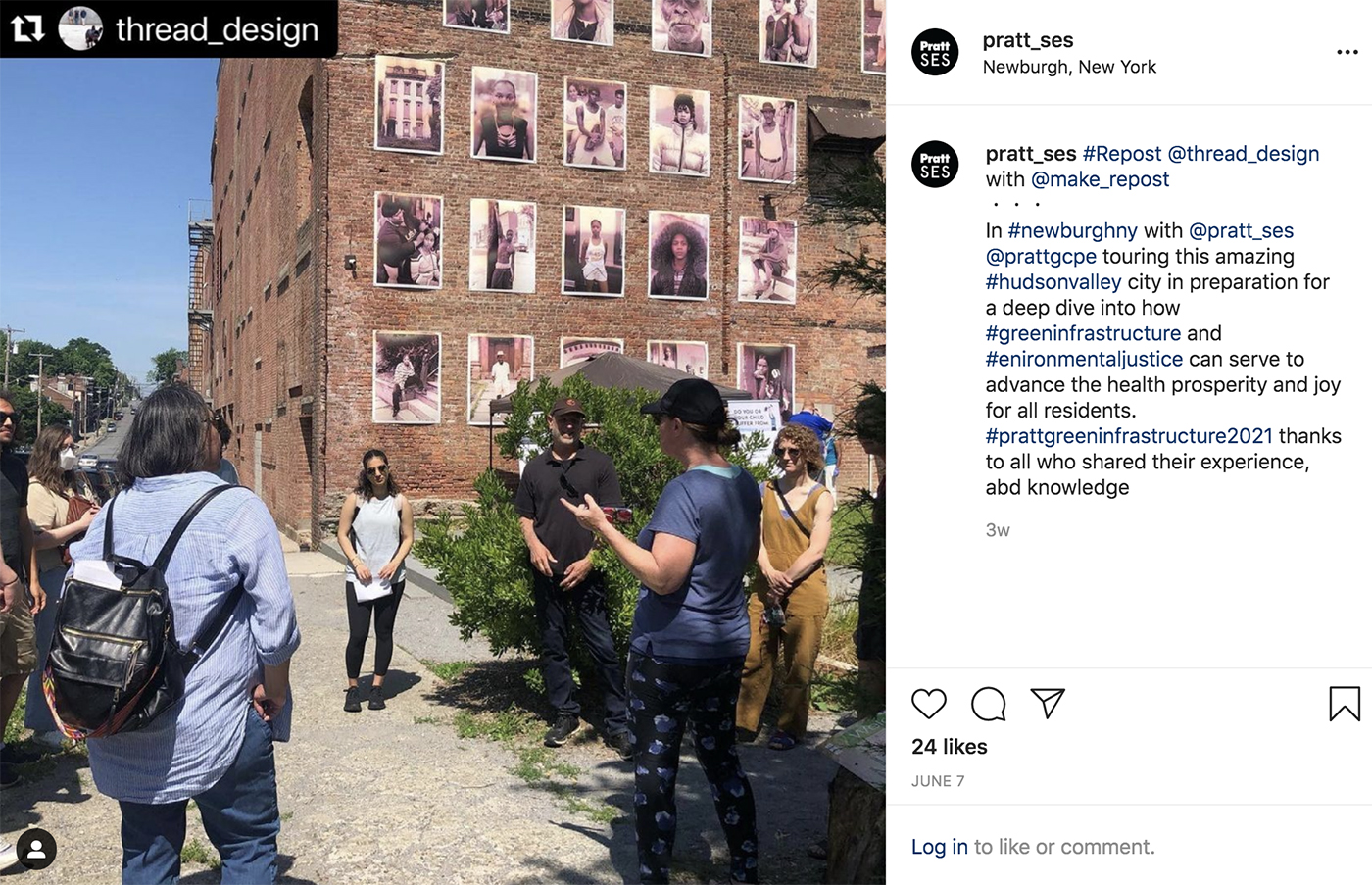Viewport: 1372px width, 885px height.
Task: Open comments via the speech bubble icon
Action: (x=989, y=704)
